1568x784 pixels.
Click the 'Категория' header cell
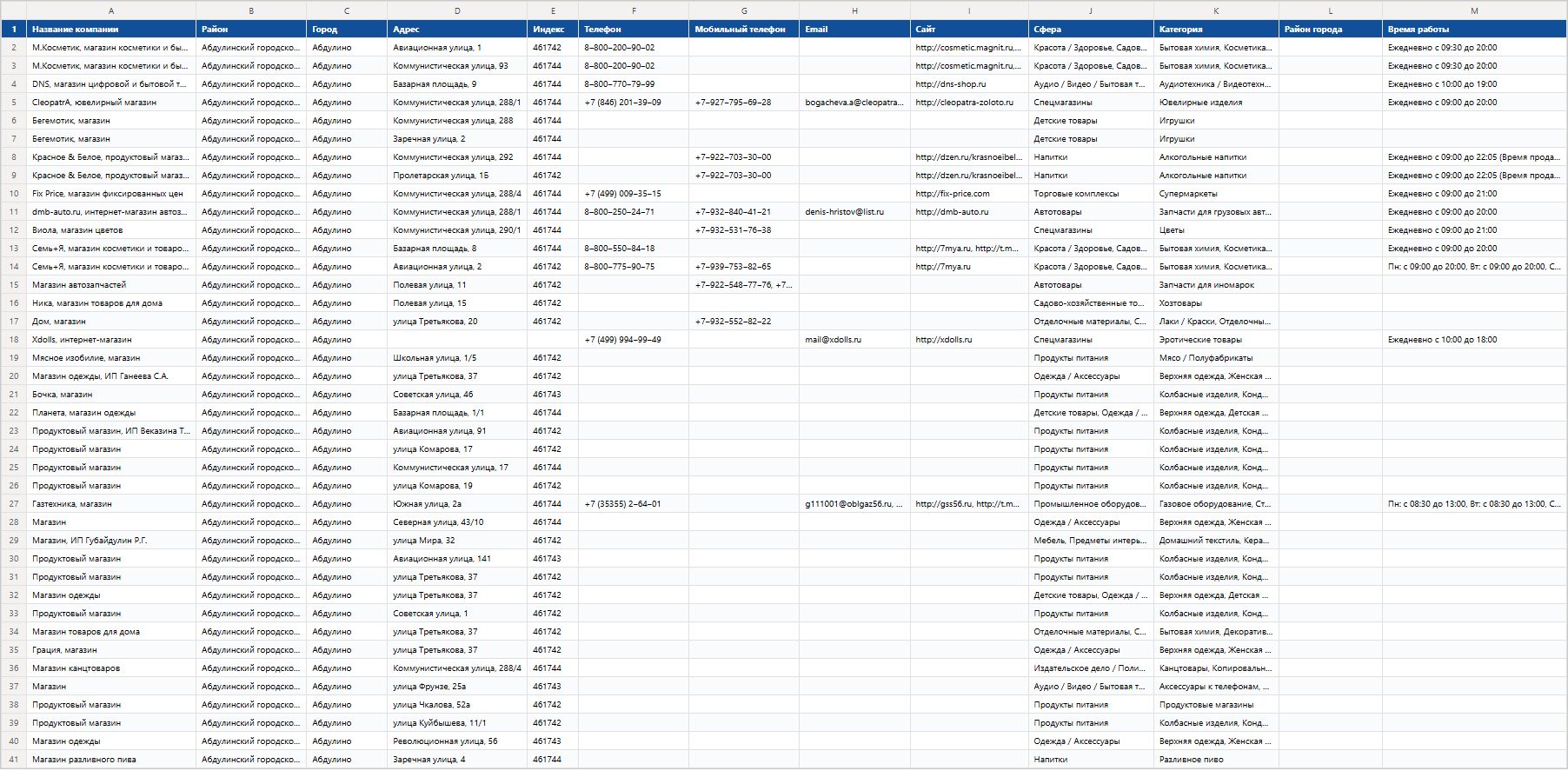click(x=1216, y=29)
